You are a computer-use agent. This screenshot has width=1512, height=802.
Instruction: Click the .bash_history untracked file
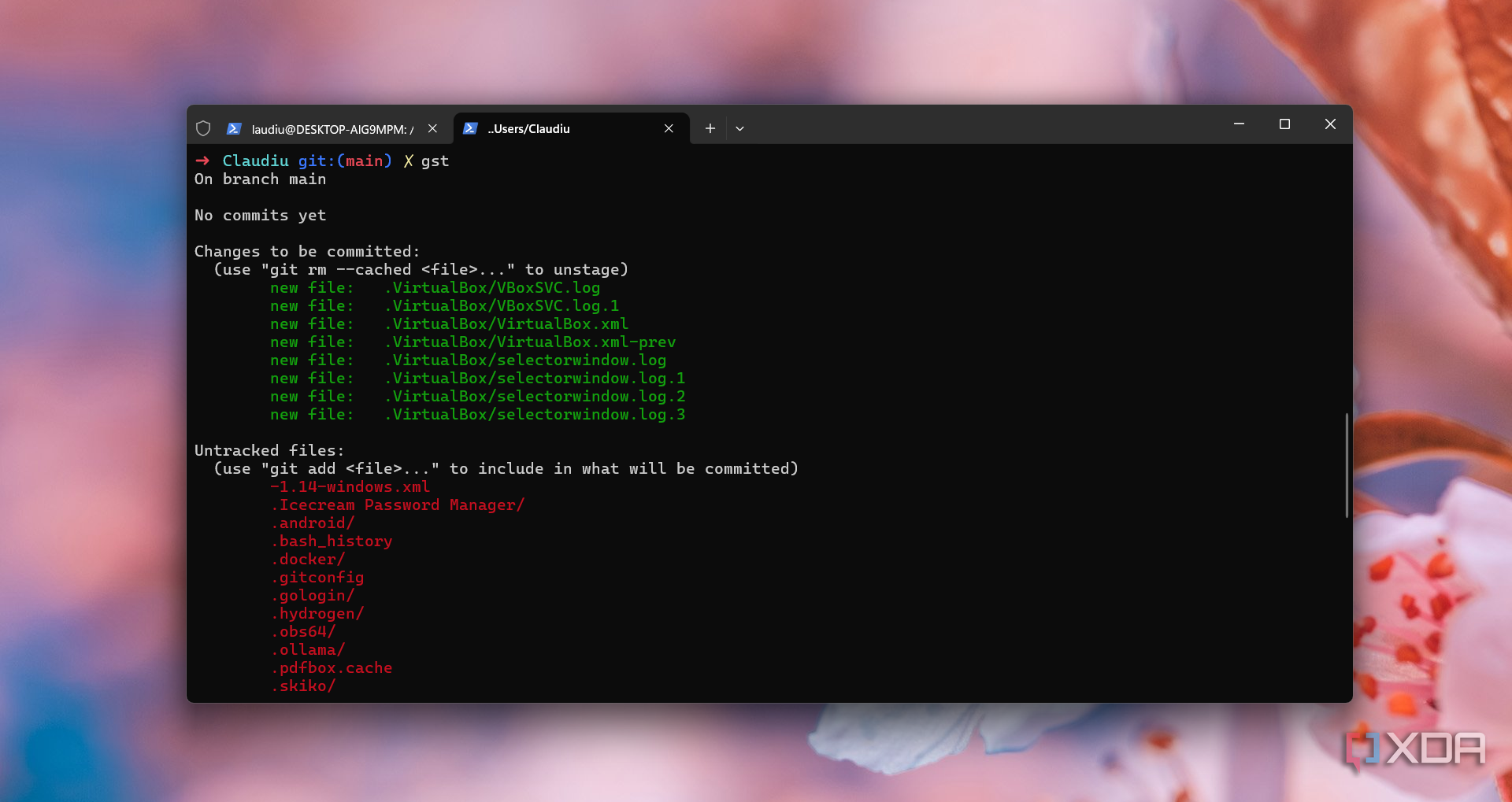(x=332, y=541)
